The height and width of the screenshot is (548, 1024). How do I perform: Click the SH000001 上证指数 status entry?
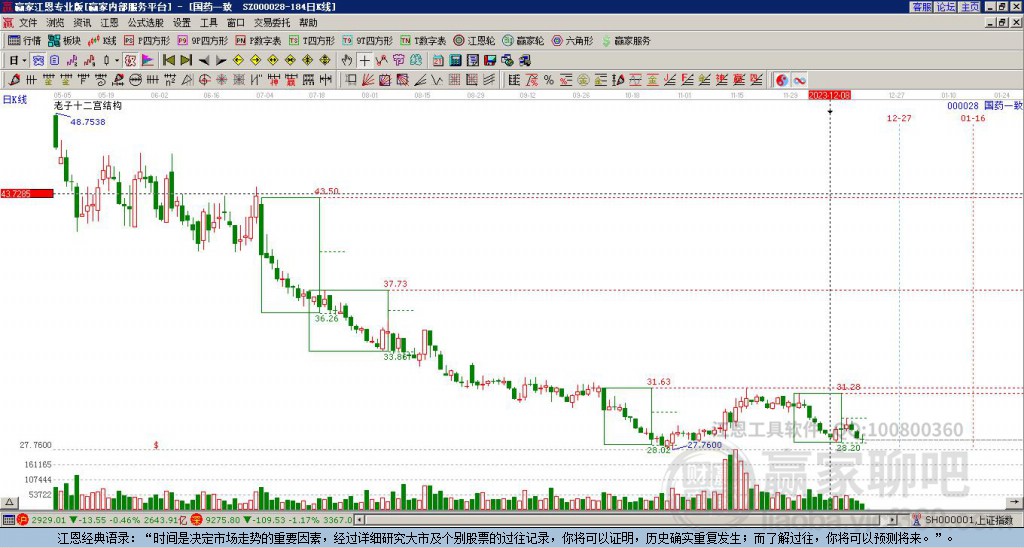(967, 520)
